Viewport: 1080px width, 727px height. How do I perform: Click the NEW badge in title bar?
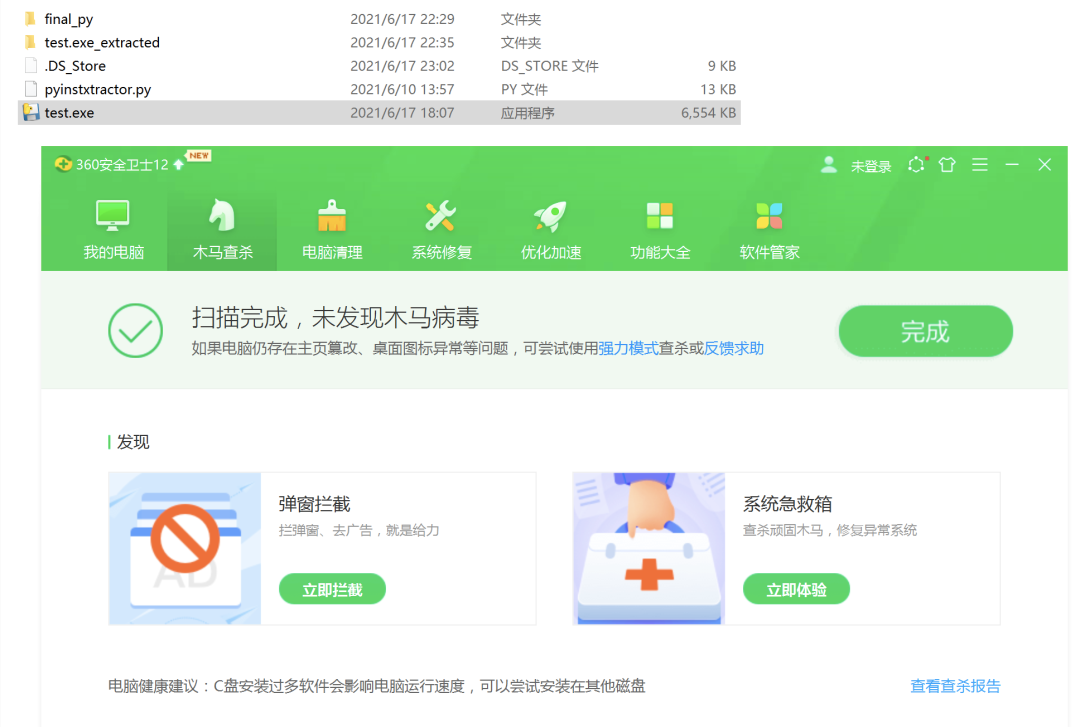198,156
